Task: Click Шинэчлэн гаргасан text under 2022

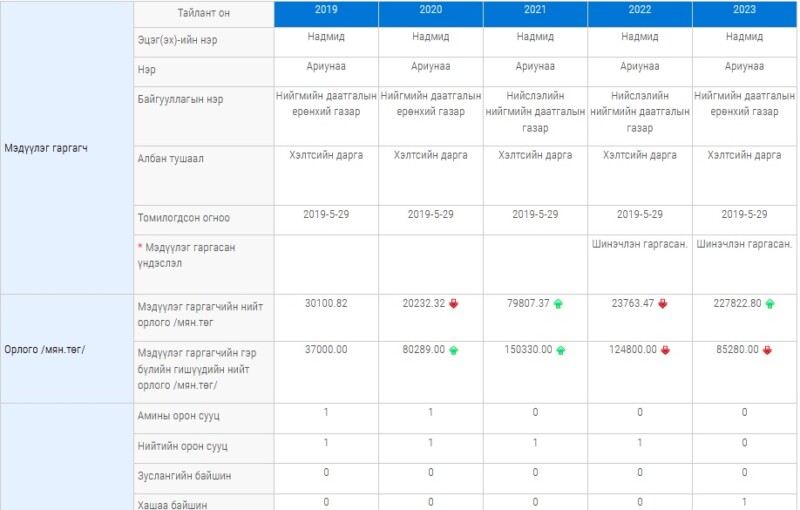Action: (x=640, y=244)
